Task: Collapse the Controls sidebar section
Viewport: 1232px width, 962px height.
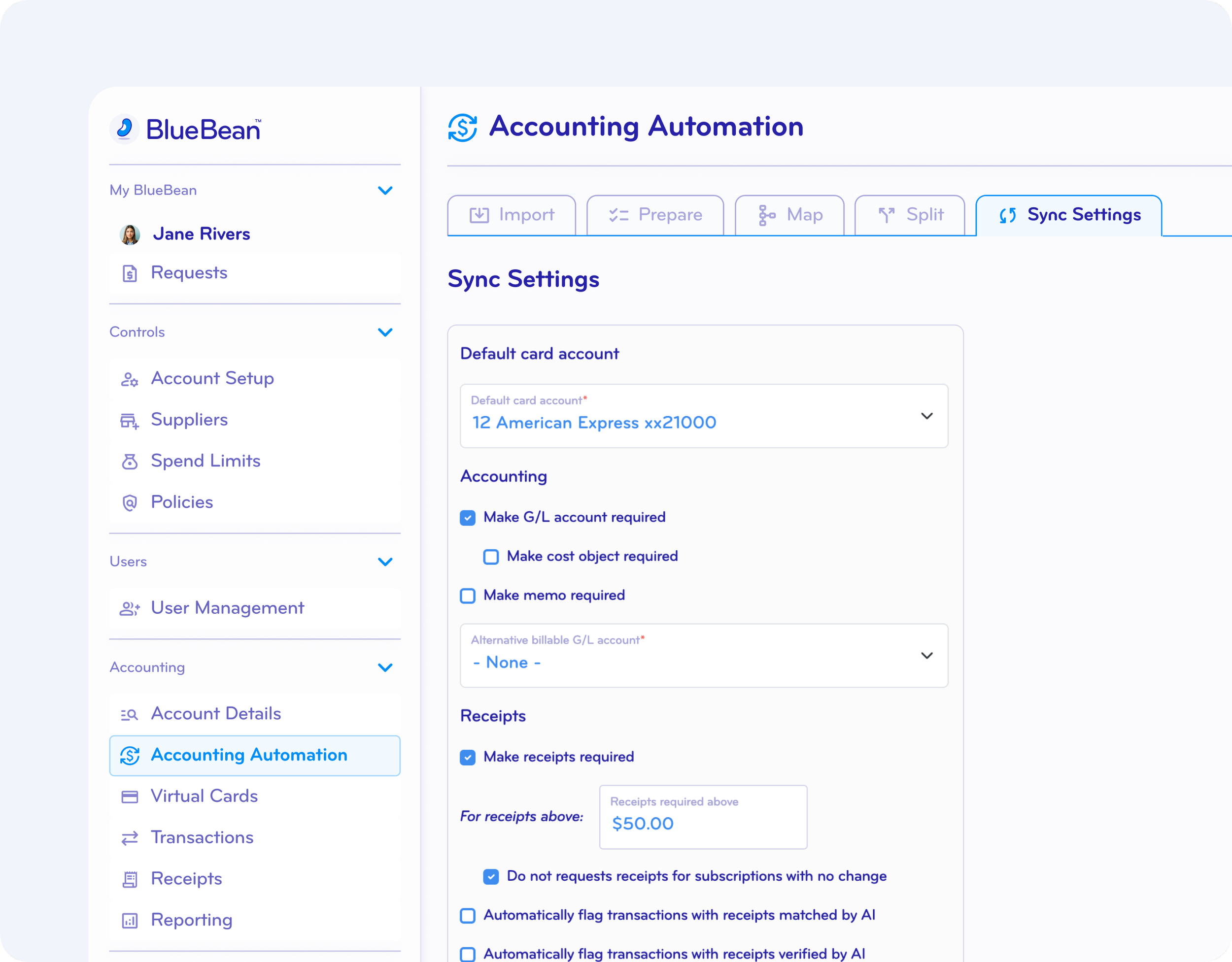Action: (x=386, y=332)
